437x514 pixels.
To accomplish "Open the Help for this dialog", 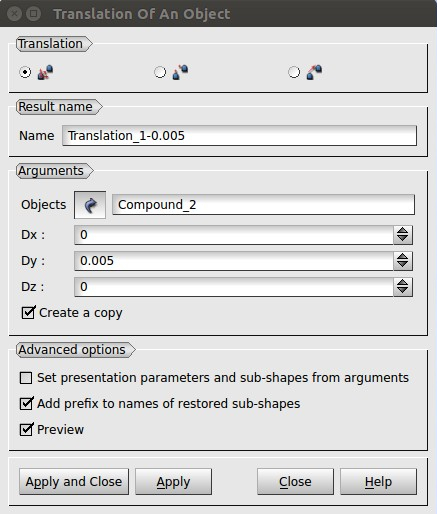I will [378, 482].
